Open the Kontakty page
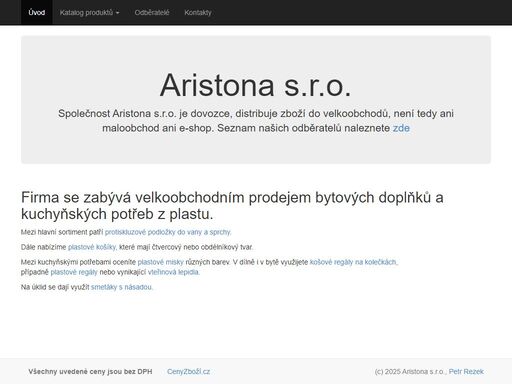Viewport: 512px width, 384px height. tap(198, 13)
